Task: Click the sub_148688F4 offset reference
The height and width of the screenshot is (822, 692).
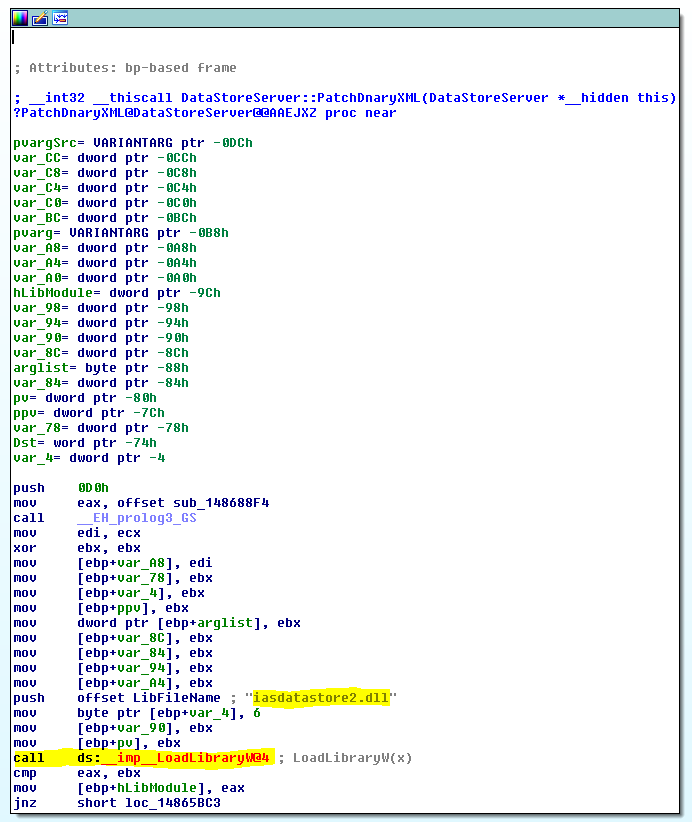Action: click(221, 504)
